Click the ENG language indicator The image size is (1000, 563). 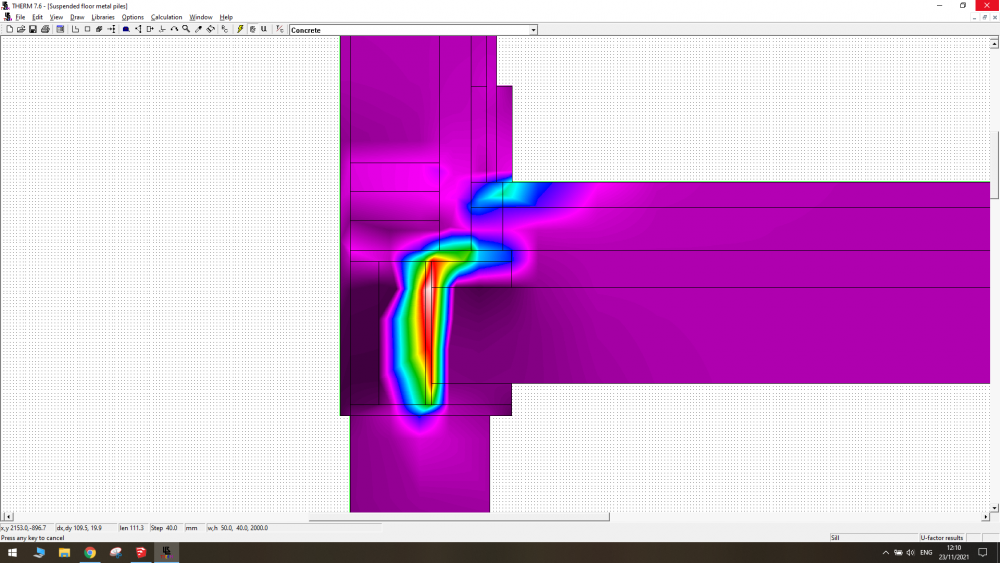[926, 552]
